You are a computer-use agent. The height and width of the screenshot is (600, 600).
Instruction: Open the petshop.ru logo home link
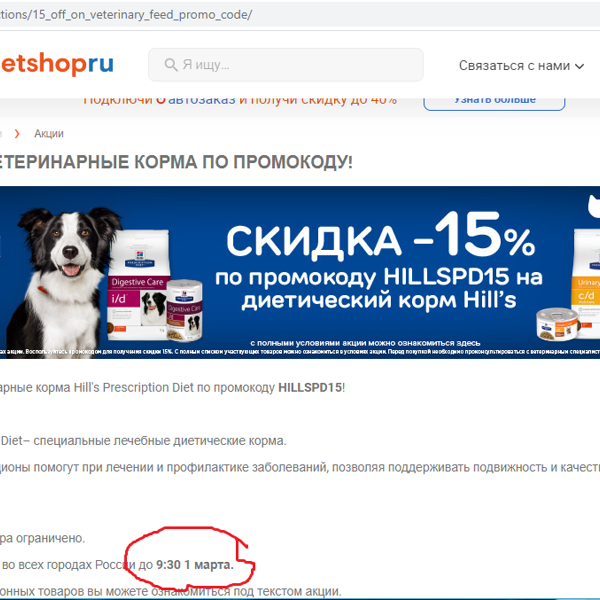click(x=57, y=64)
